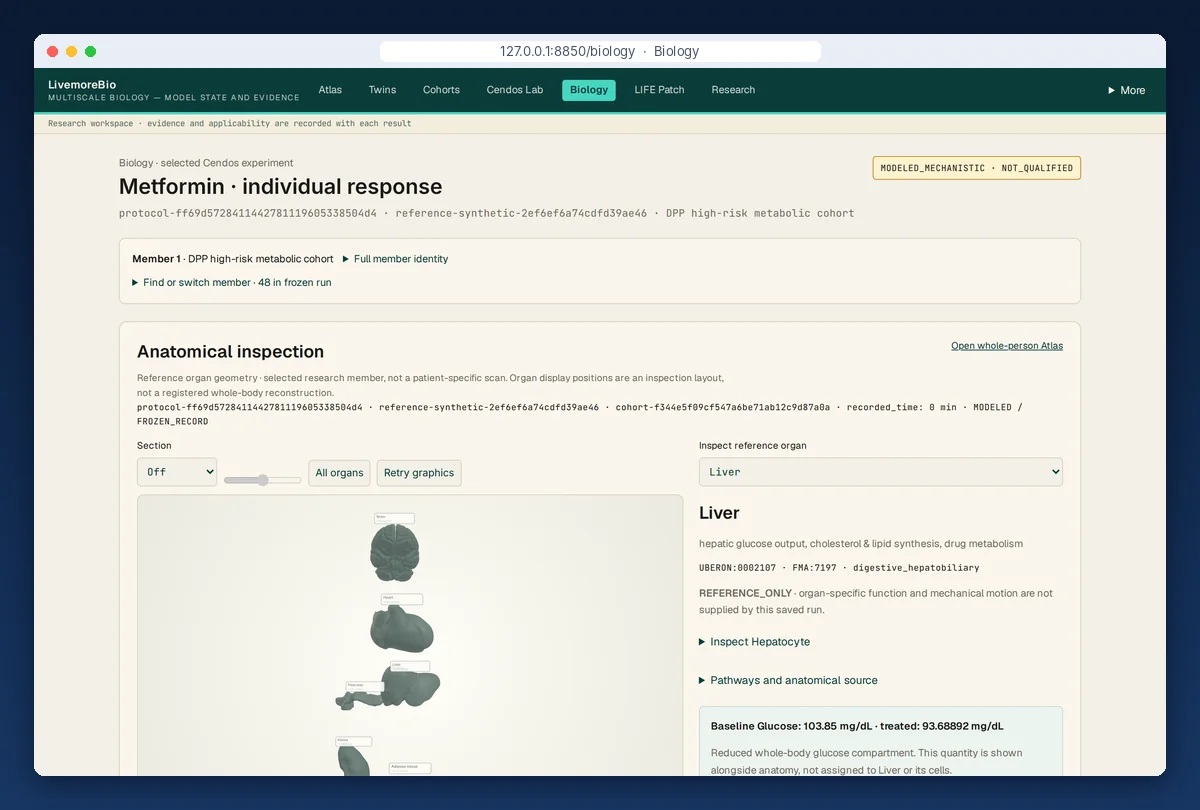Go to the Cendos Lab tab
This screenshot has height=810, width=1200.
click(x=515, y=90)
